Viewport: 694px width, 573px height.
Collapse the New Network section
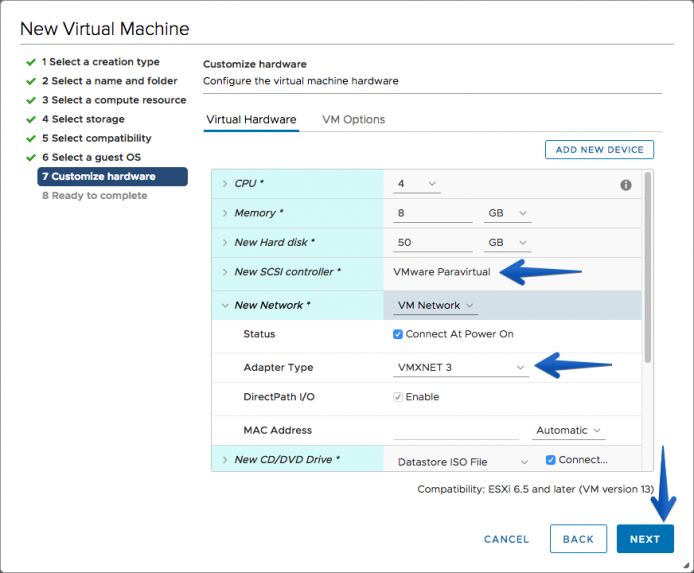tap(225, 305)
